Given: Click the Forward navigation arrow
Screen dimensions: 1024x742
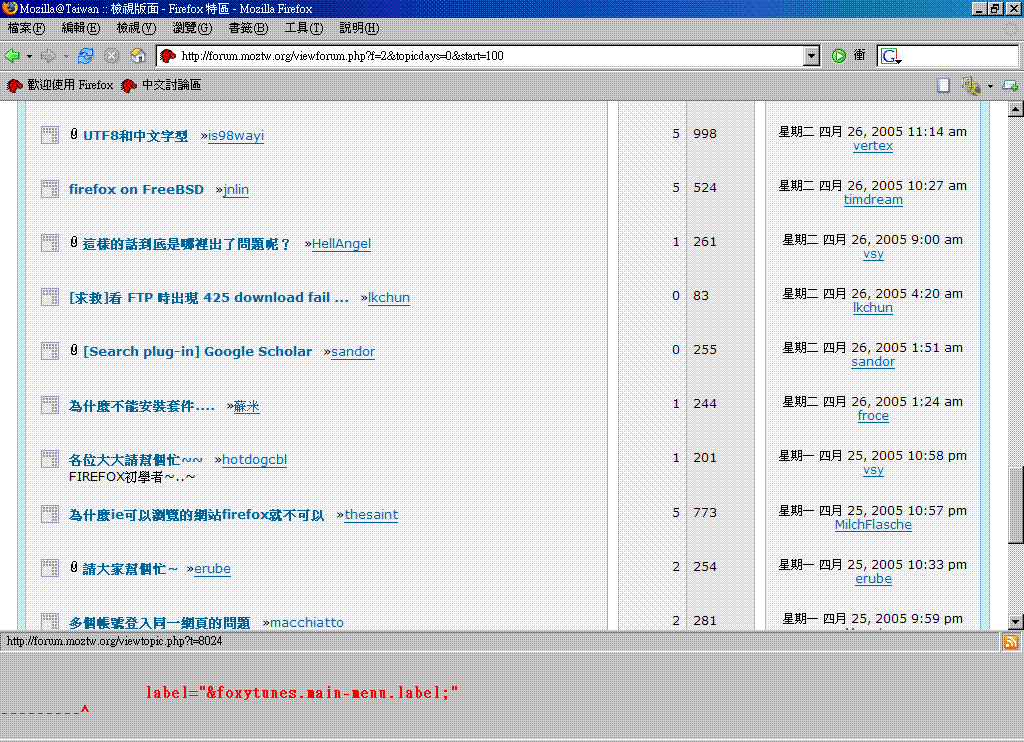Looking at the screenshot, I should [x=48, y=56].
